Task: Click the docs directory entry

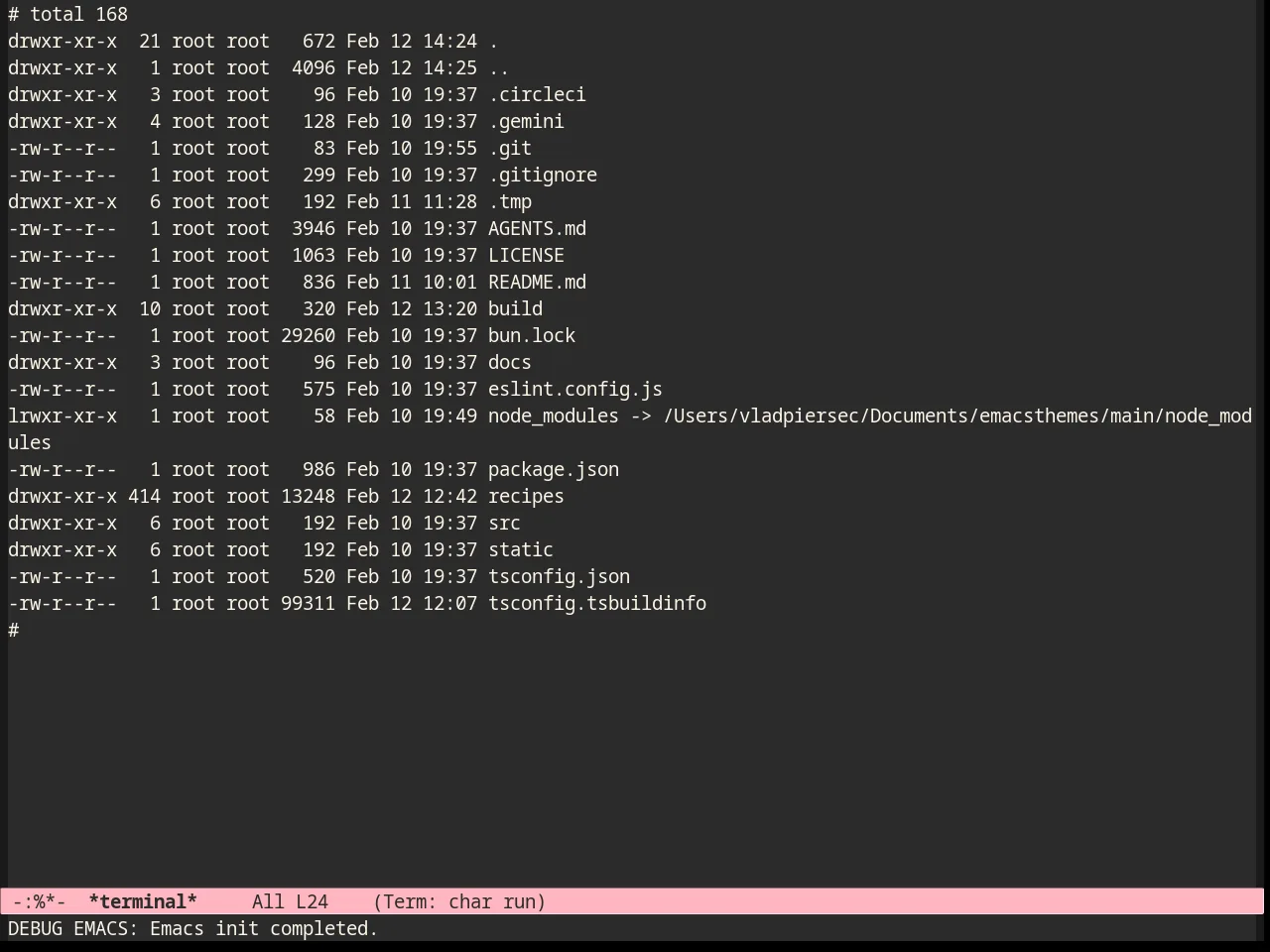Action: (510, 362)
